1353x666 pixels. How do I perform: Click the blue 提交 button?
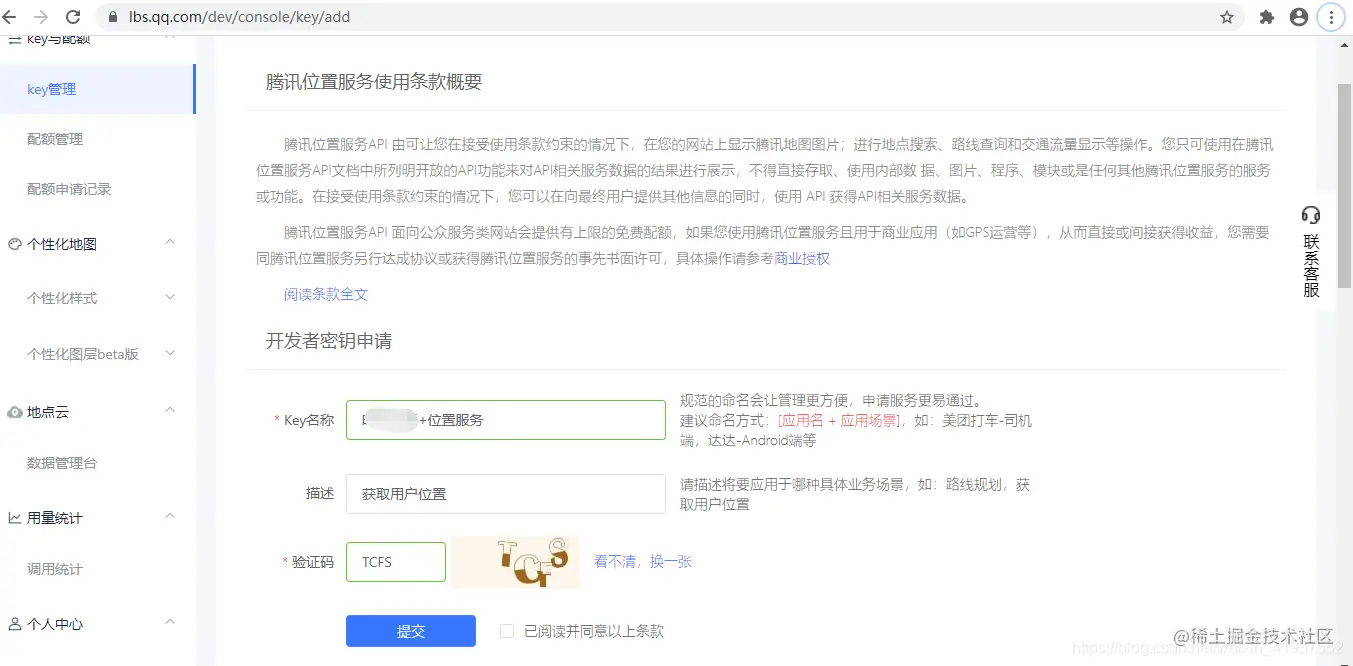point(411,631)
